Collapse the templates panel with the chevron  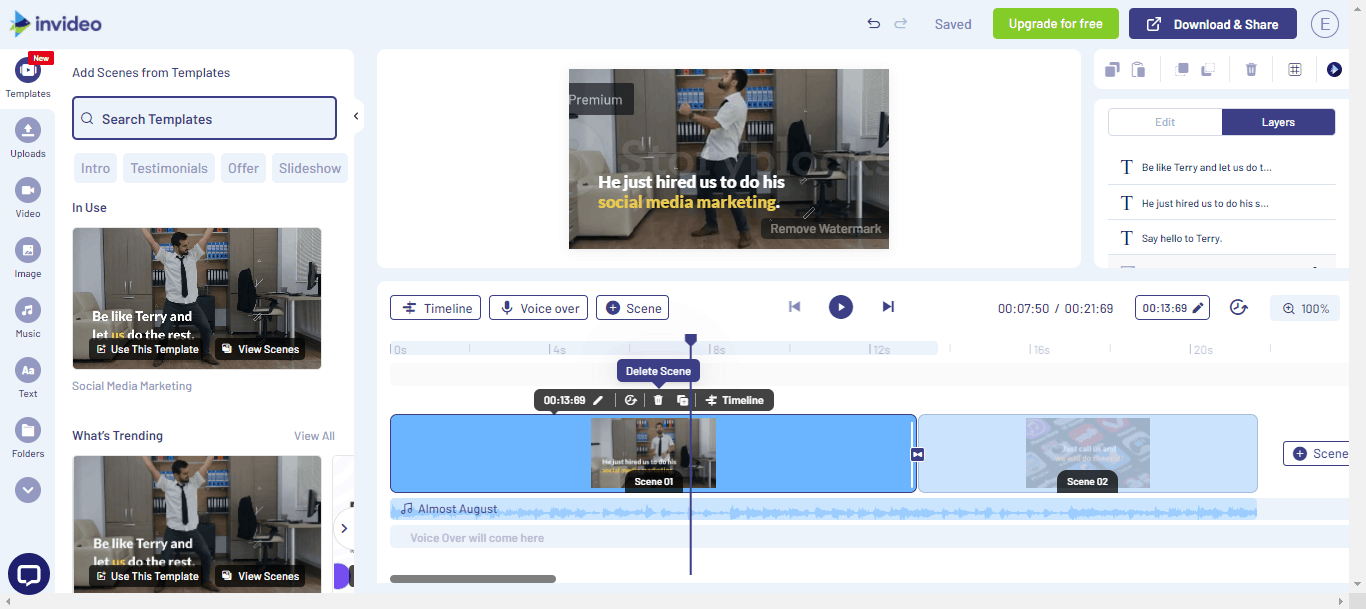pos(356,115)
